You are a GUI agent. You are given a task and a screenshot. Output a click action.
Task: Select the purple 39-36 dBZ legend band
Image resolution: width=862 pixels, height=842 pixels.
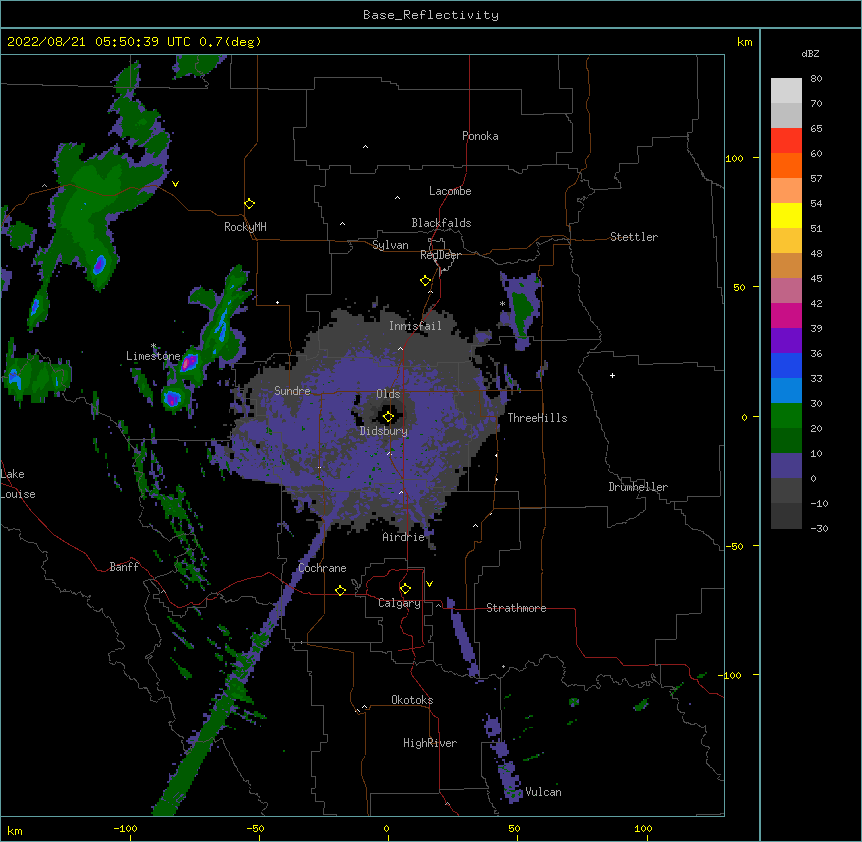pyautogui.click(x=786, y=341)
